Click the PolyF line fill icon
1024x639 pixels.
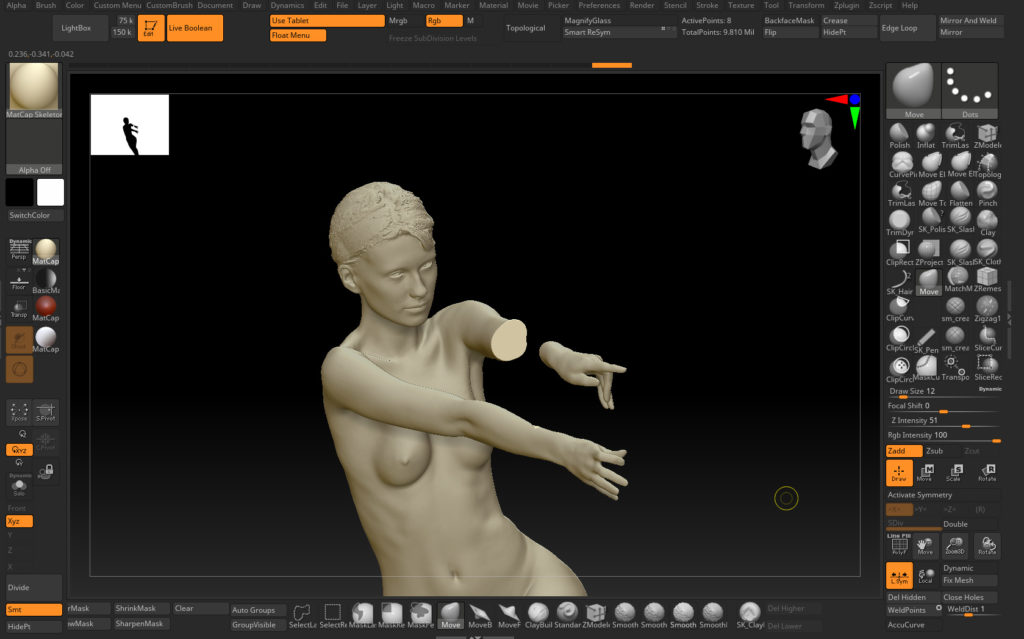(899, 544)
